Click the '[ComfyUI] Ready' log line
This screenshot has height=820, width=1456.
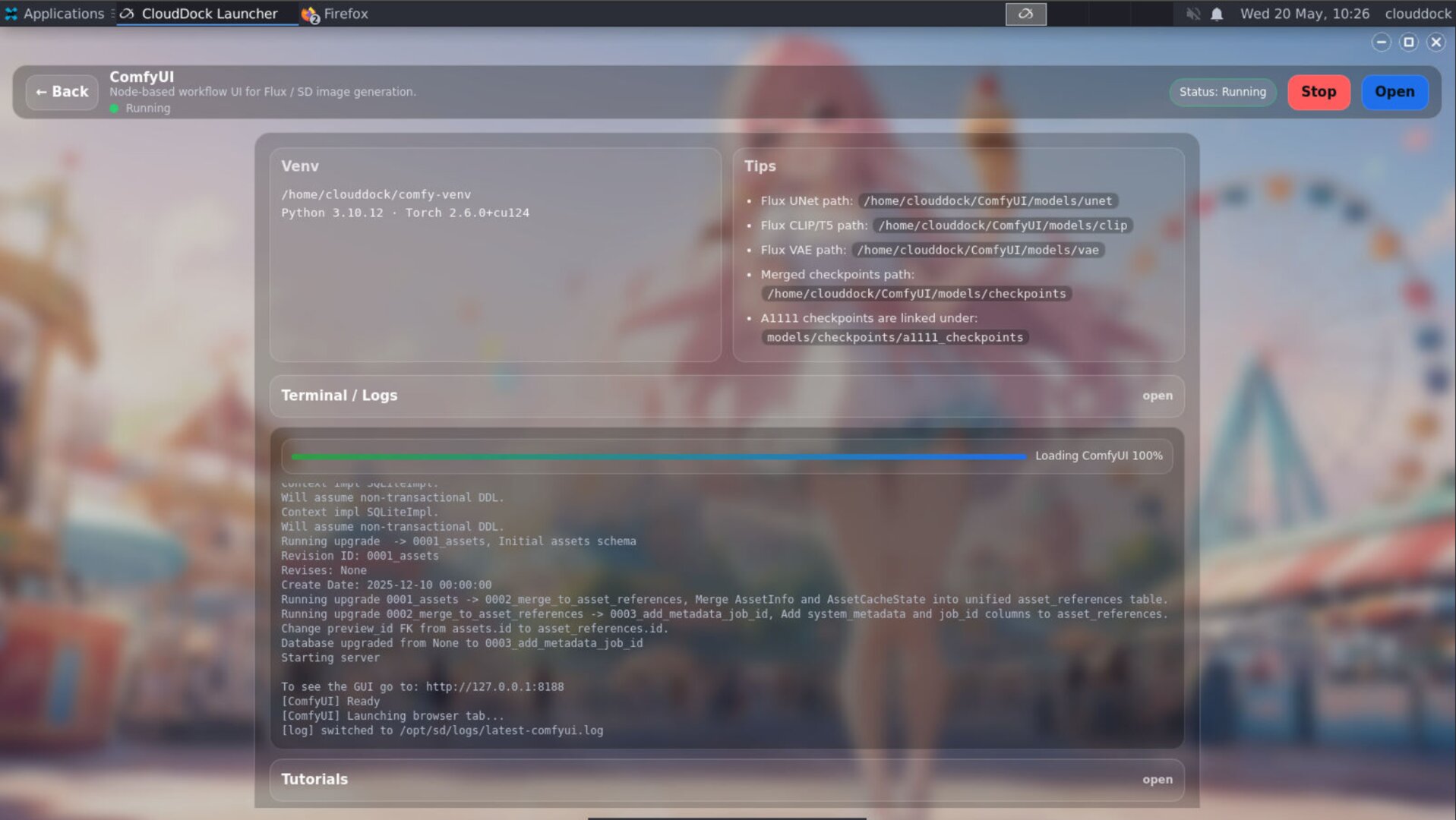coord(330,702)
